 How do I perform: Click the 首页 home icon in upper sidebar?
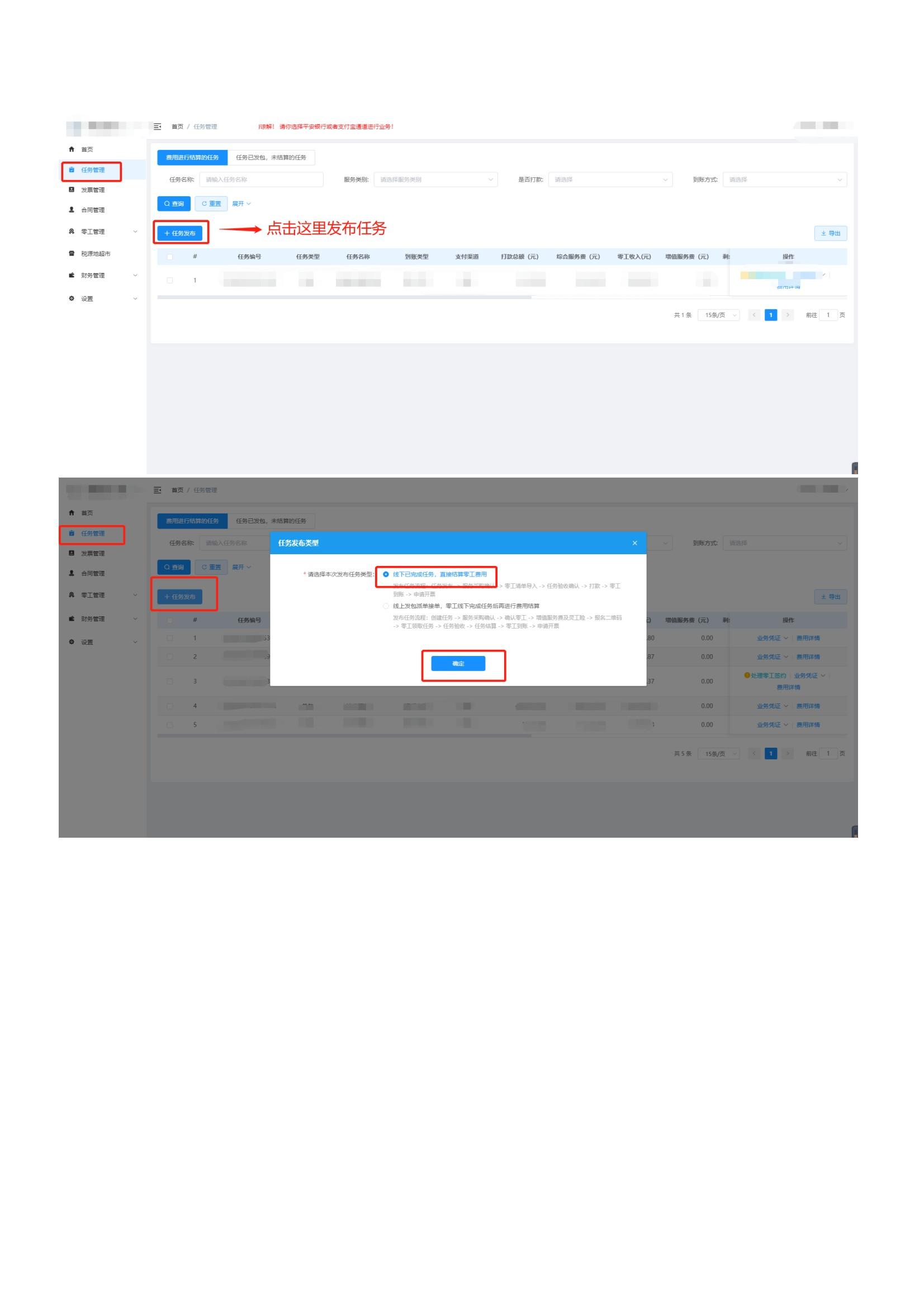click(x=71, y=149)
